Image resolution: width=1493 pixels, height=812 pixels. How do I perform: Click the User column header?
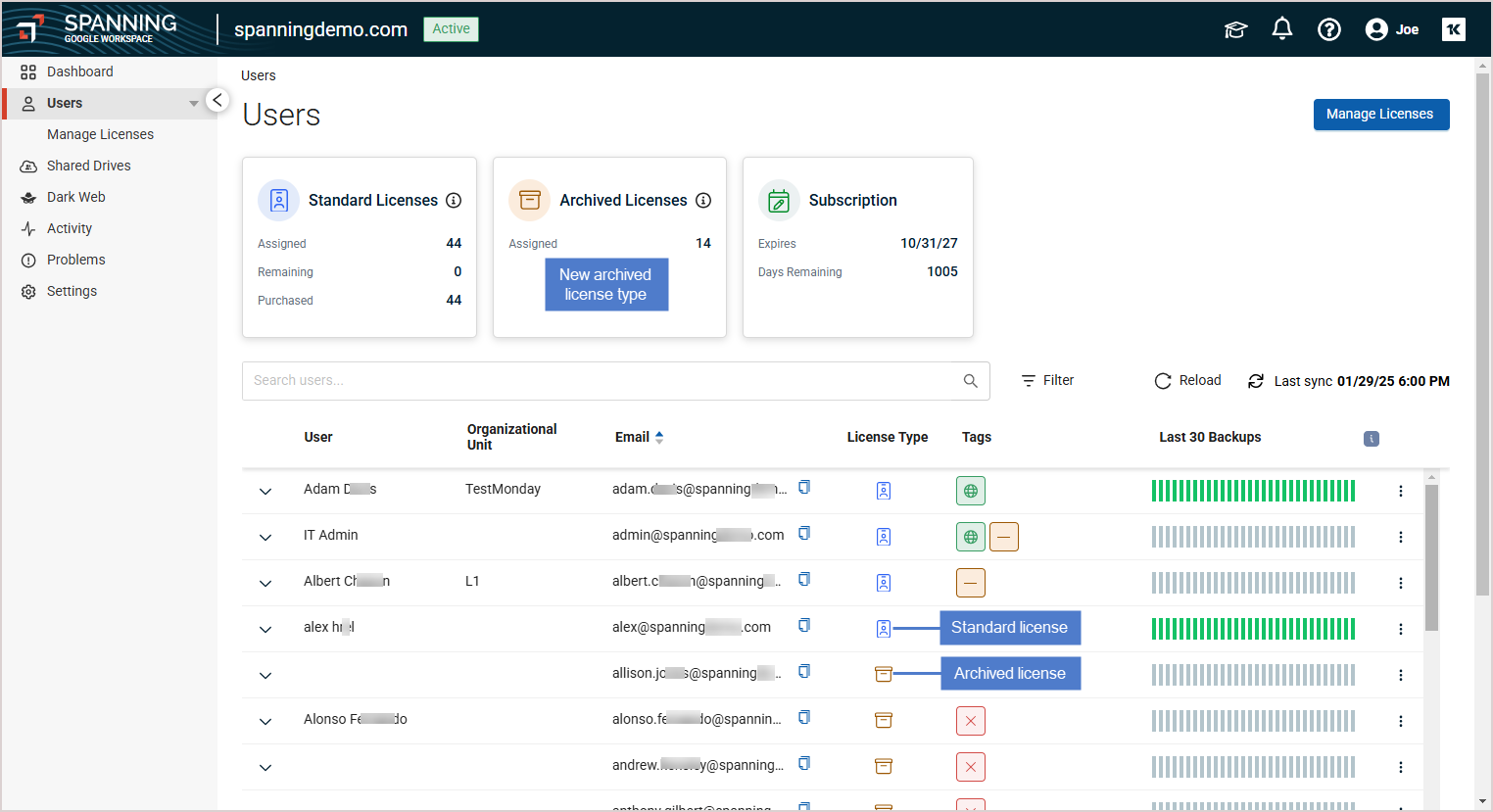pos(318,437)
